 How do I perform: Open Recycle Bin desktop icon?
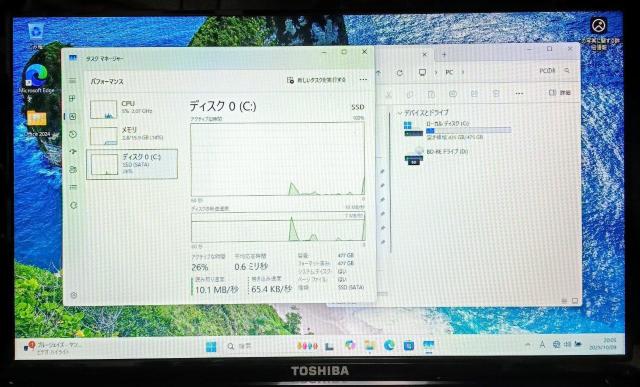point(36,36)
